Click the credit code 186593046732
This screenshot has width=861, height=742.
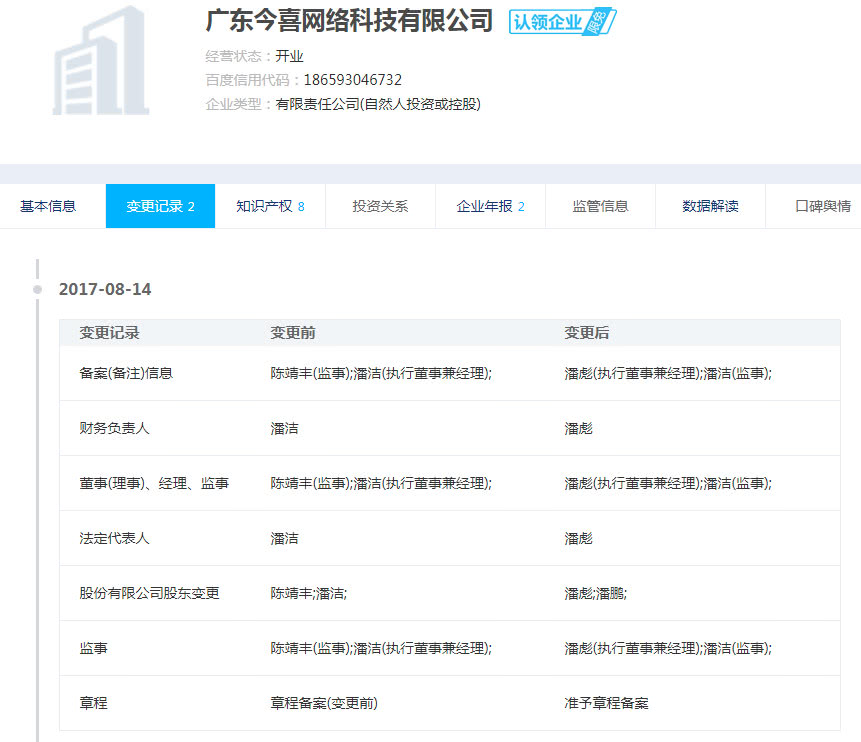click(x=339, y=80)
